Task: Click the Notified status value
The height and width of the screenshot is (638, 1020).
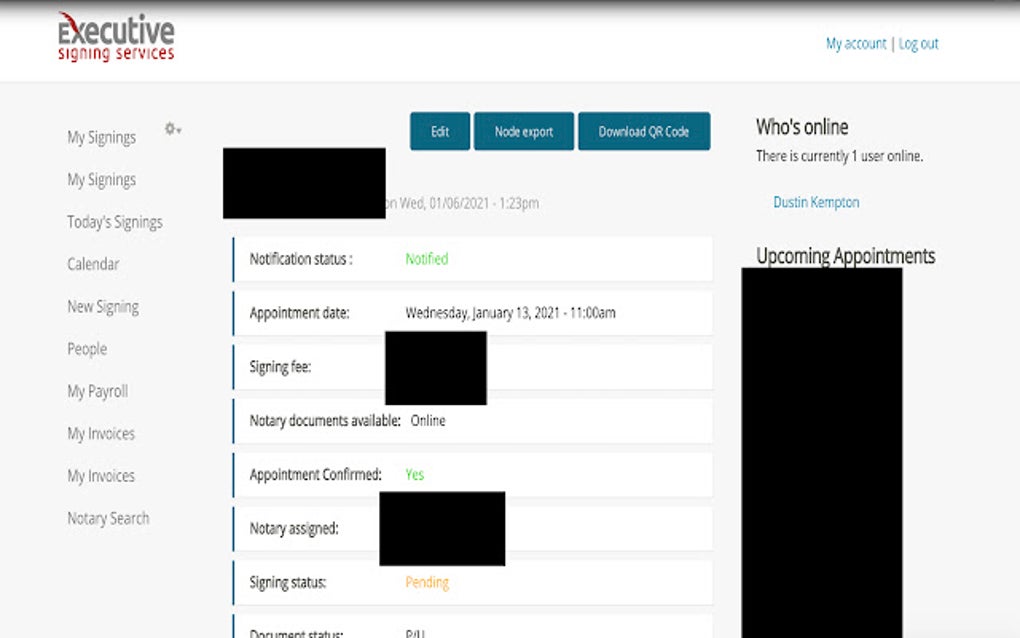Action: click(427, 259)
